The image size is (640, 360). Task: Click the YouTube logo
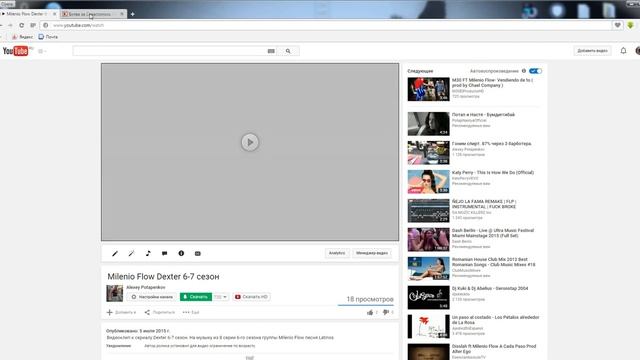click(x=16, y=51)
